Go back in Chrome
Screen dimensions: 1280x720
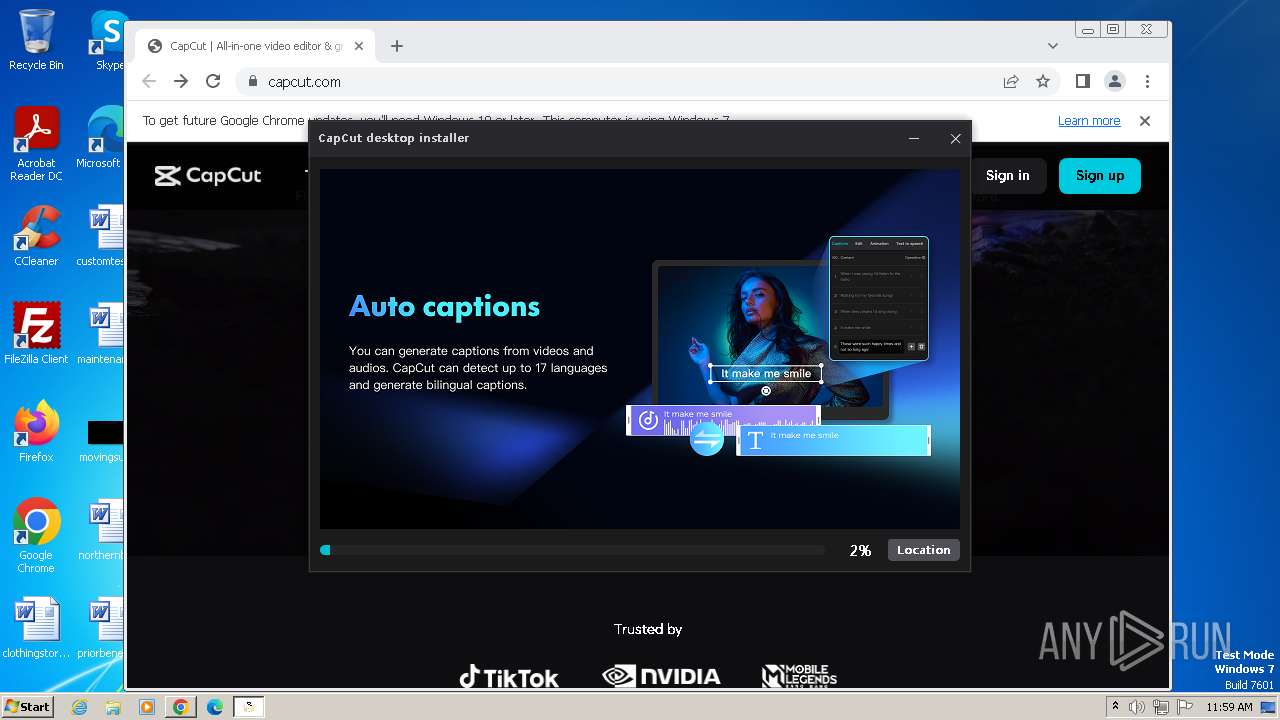[149, 82]
